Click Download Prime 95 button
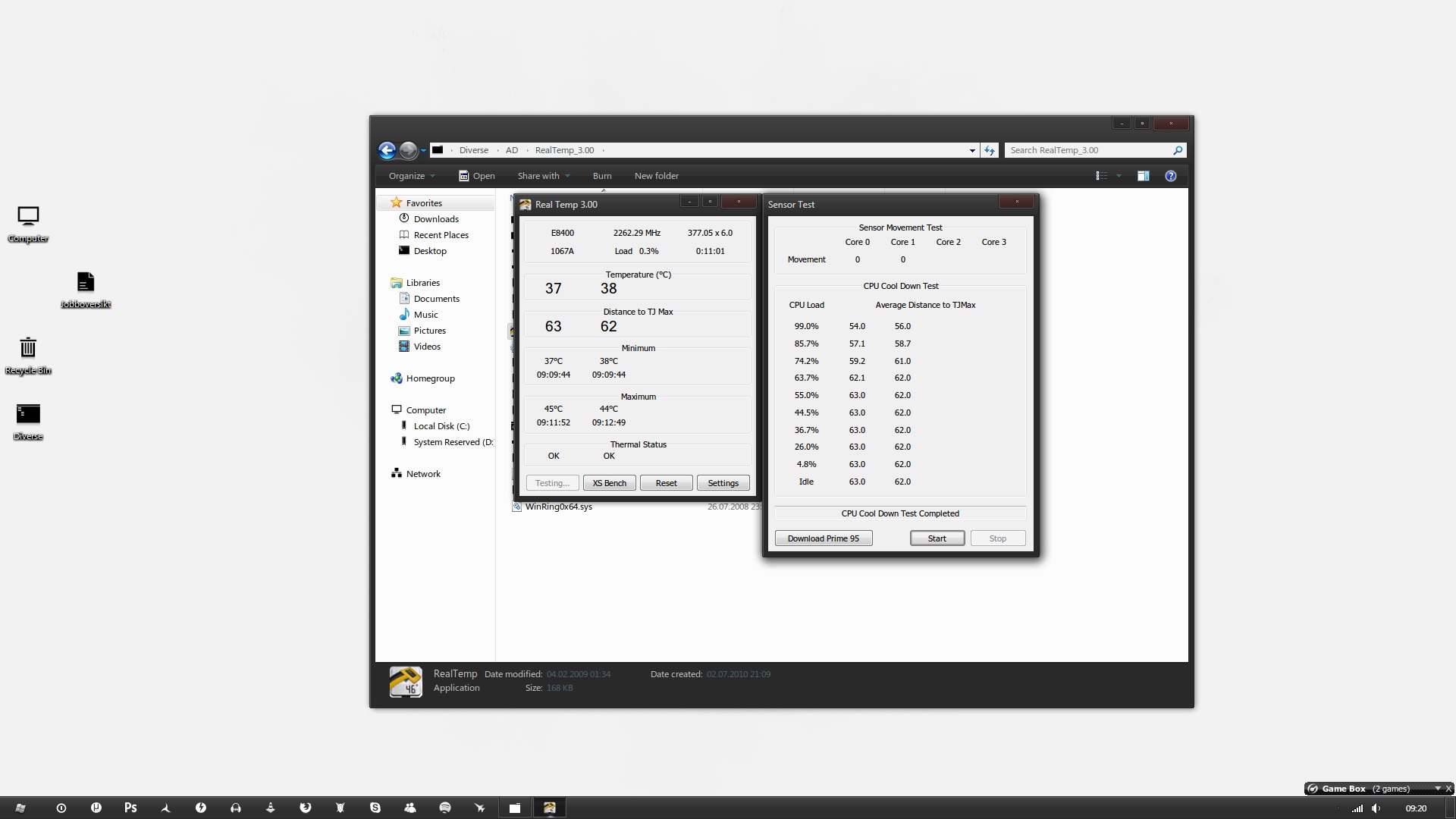Screen dimensions: 1456x819 coord(824,538)
